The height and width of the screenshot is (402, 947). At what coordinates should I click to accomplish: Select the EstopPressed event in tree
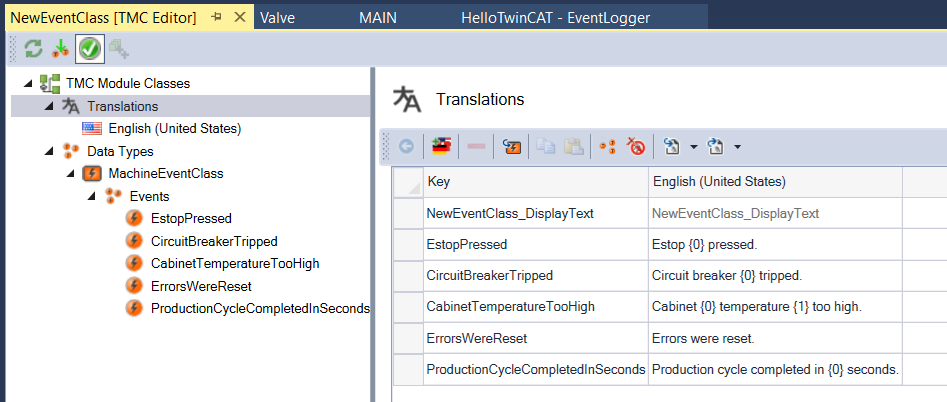191,218
